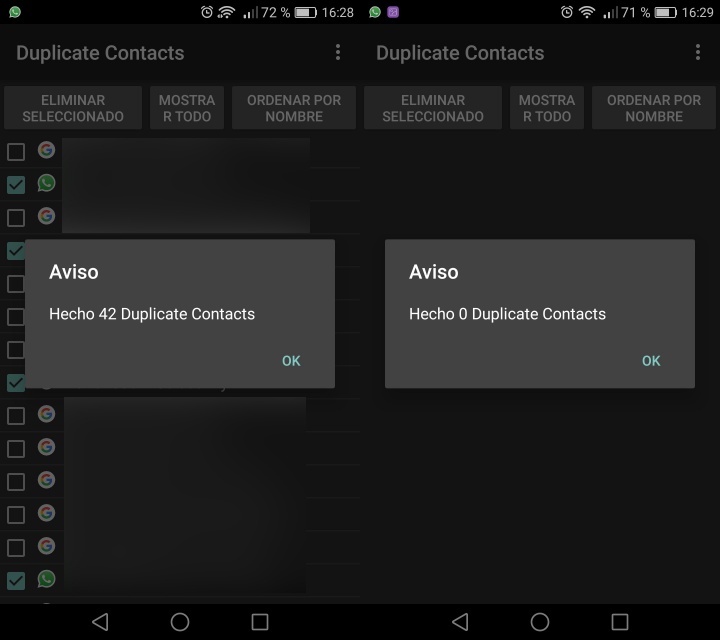Click the Aviso title in the left dialog
The width and height of the screenshot is (720, 640).
click(x=74, y=272)
